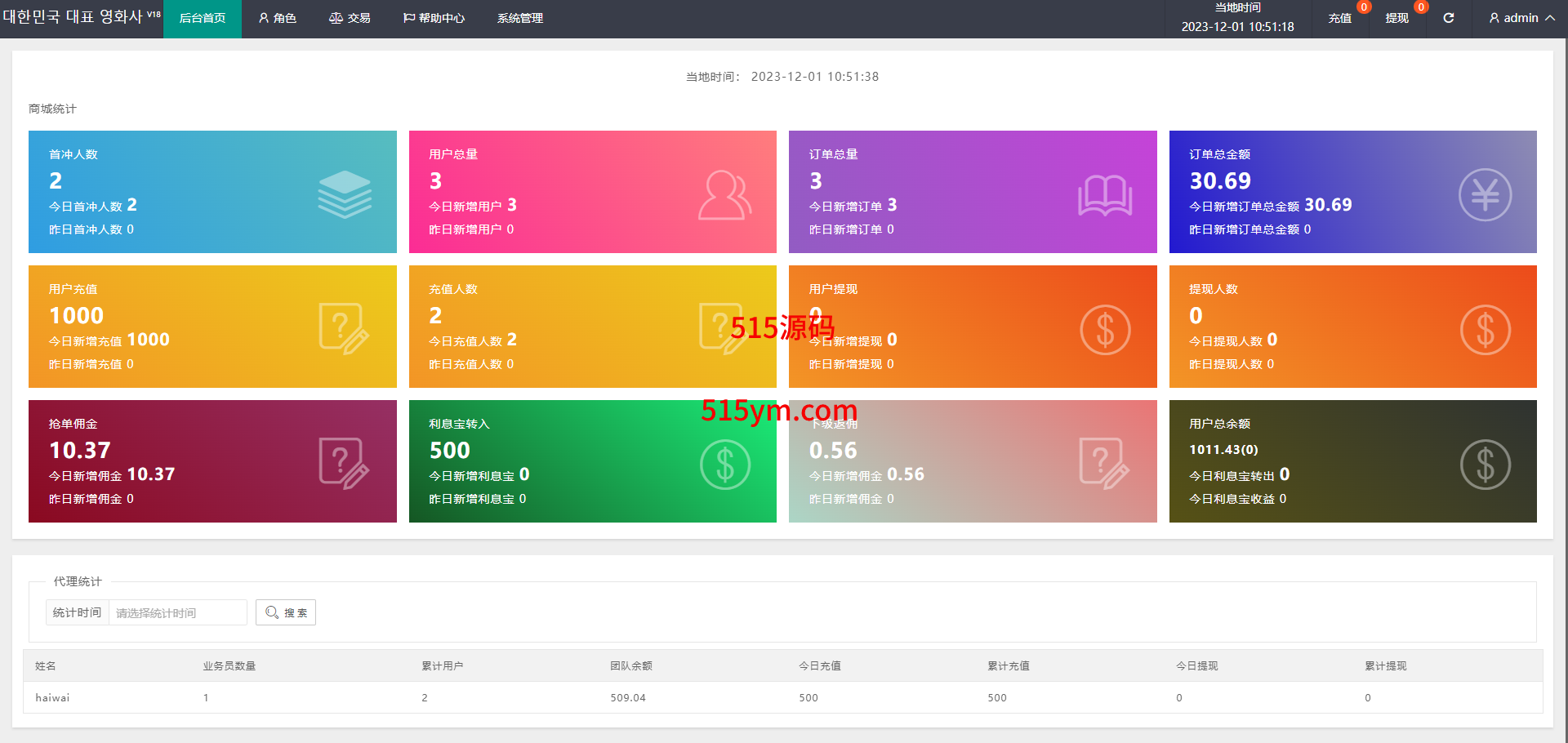Click the open book icon in 订单总量 card
The image size is (1568, 743).
(x=1104, y=195)
